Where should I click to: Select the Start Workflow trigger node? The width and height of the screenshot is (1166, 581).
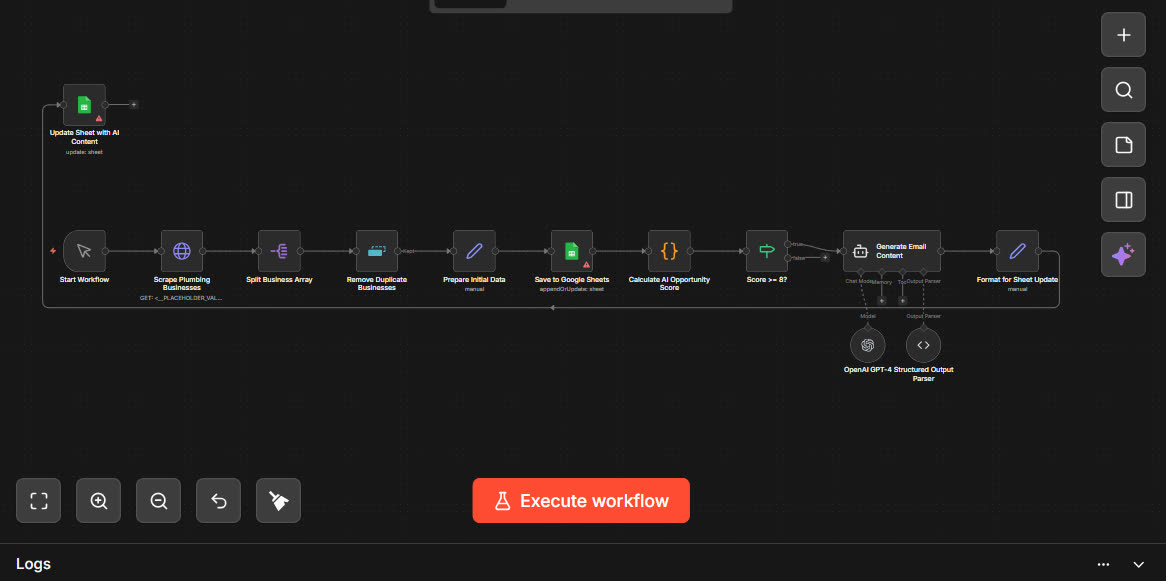(x=84, y=251)
